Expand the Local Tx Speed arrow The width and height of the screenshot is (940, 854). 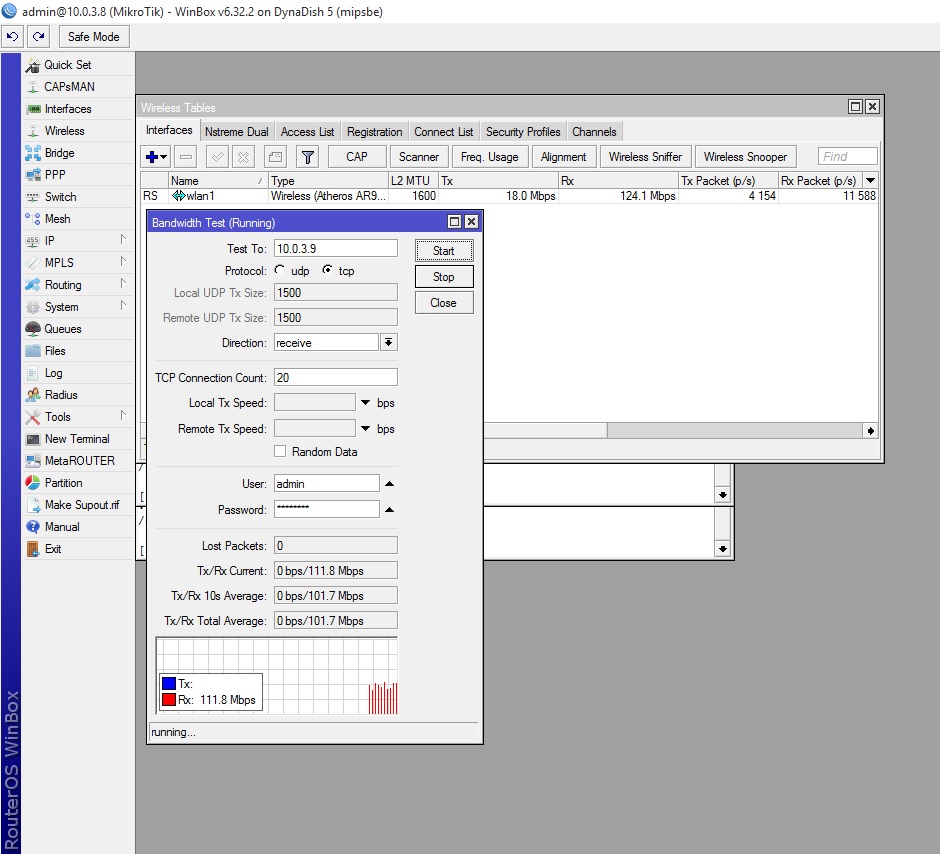[x=365, y=403]
